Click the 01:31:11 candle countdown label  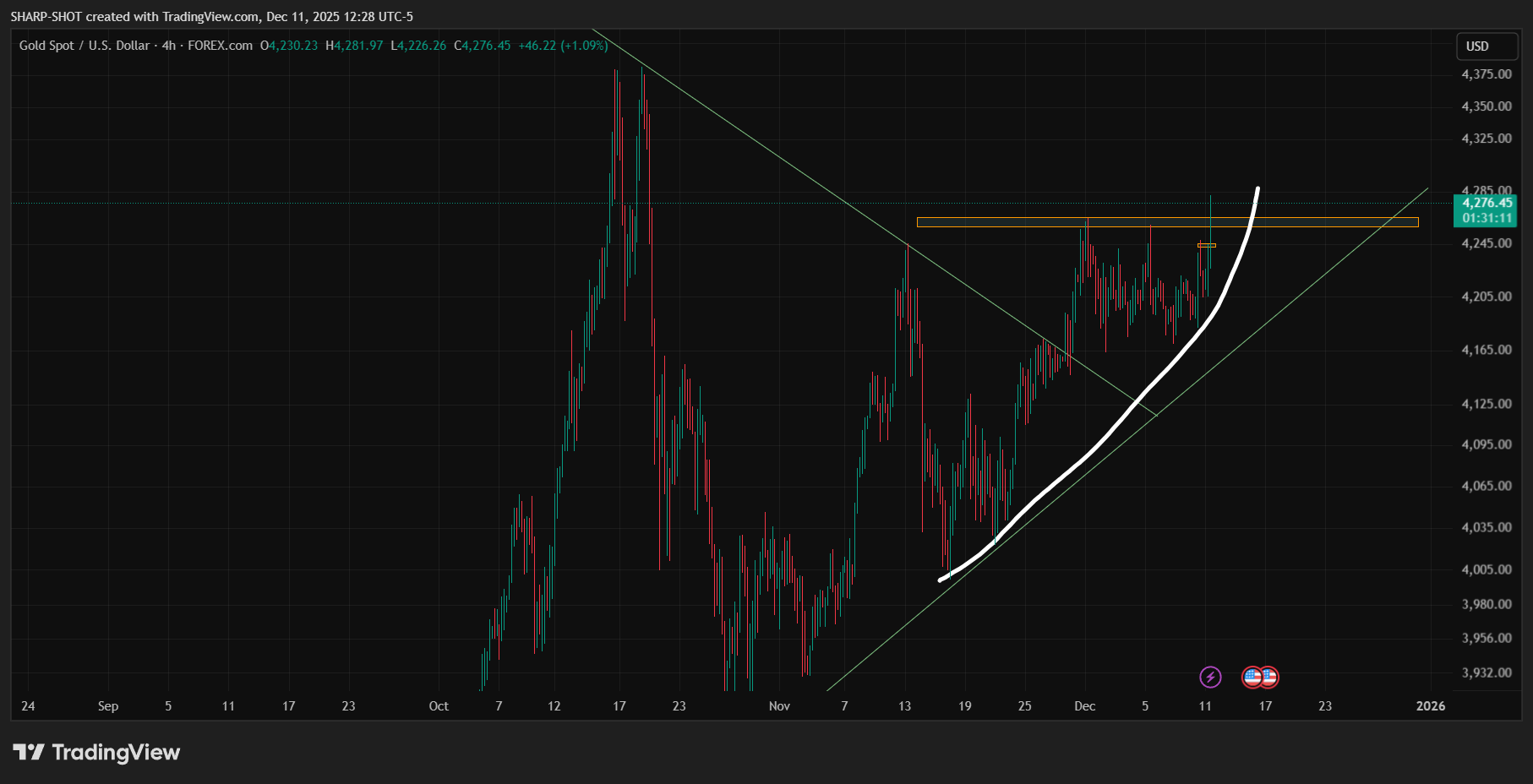(x=1487, y=218)
